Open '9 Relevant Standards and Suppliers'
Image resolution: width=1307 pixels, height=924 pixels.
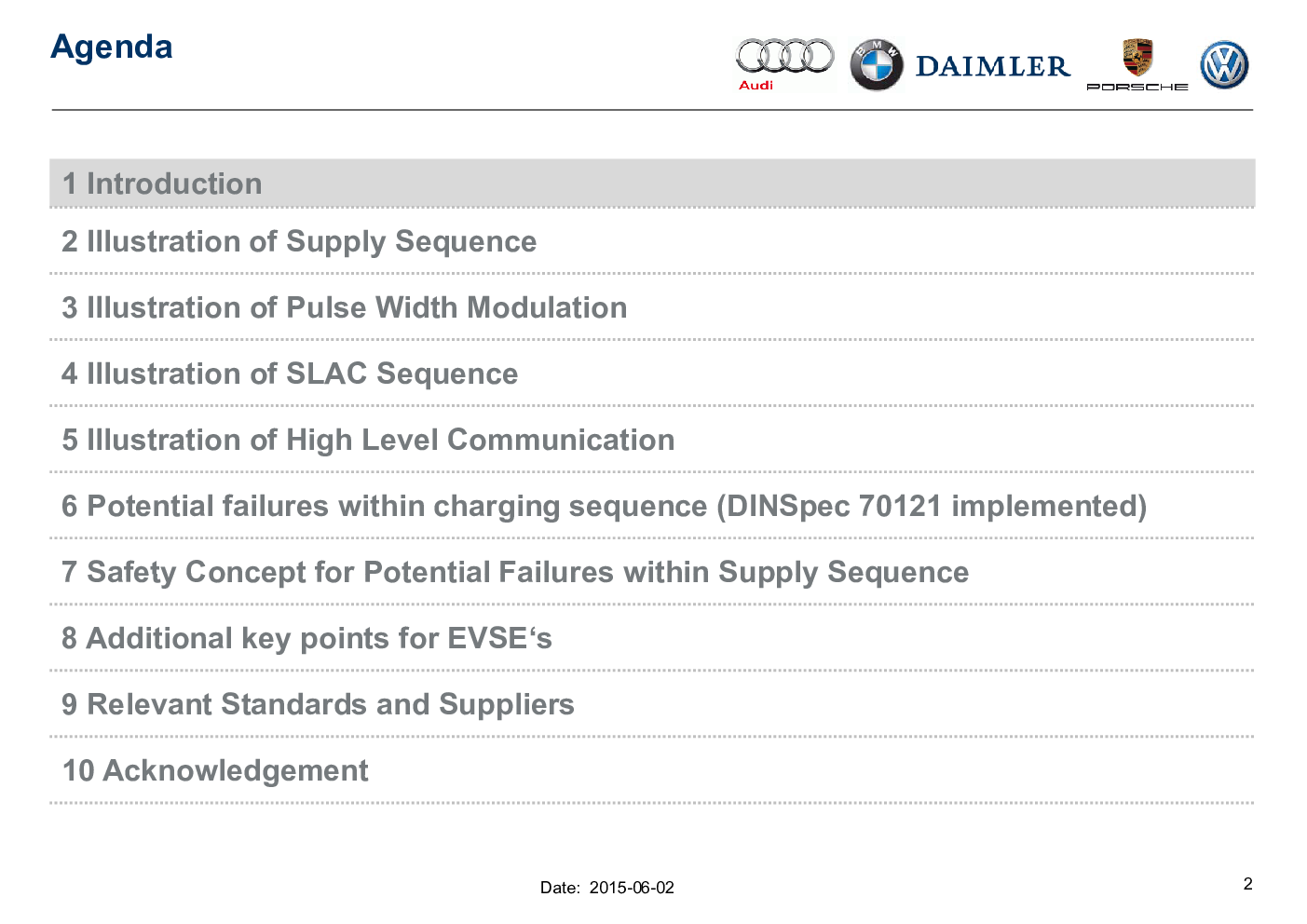318,704
